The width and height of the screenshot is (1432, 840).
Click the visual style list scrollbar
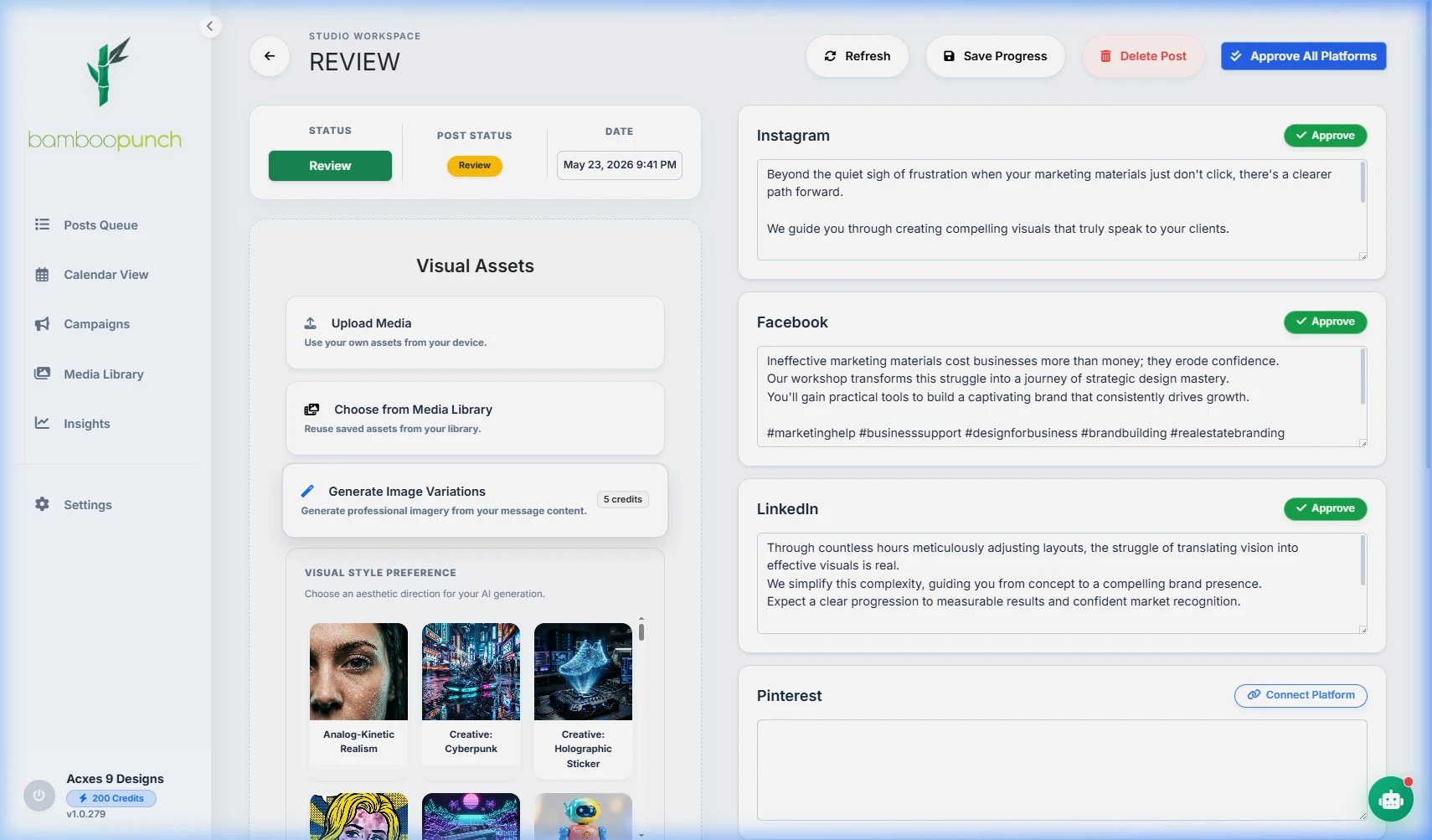(641, 631)
